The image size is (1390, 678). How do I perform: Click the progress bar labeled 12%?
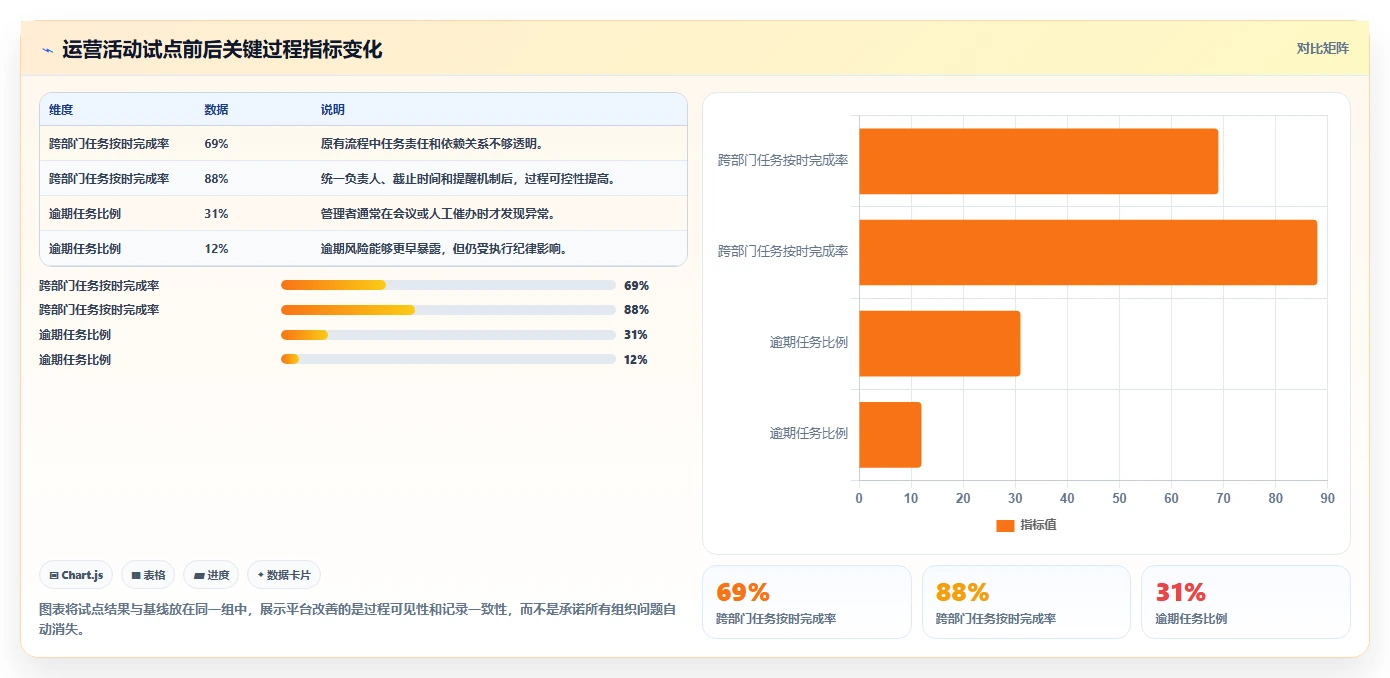coord(448,360)
